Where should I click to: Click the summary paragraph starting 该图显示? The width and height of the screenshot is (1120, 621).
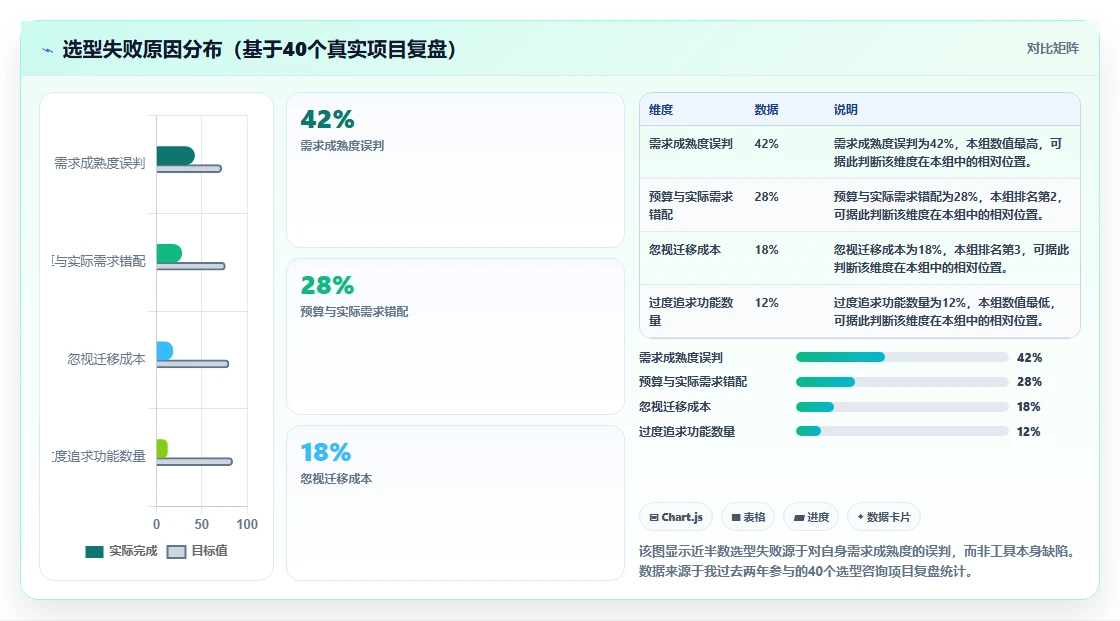[857, 561]
